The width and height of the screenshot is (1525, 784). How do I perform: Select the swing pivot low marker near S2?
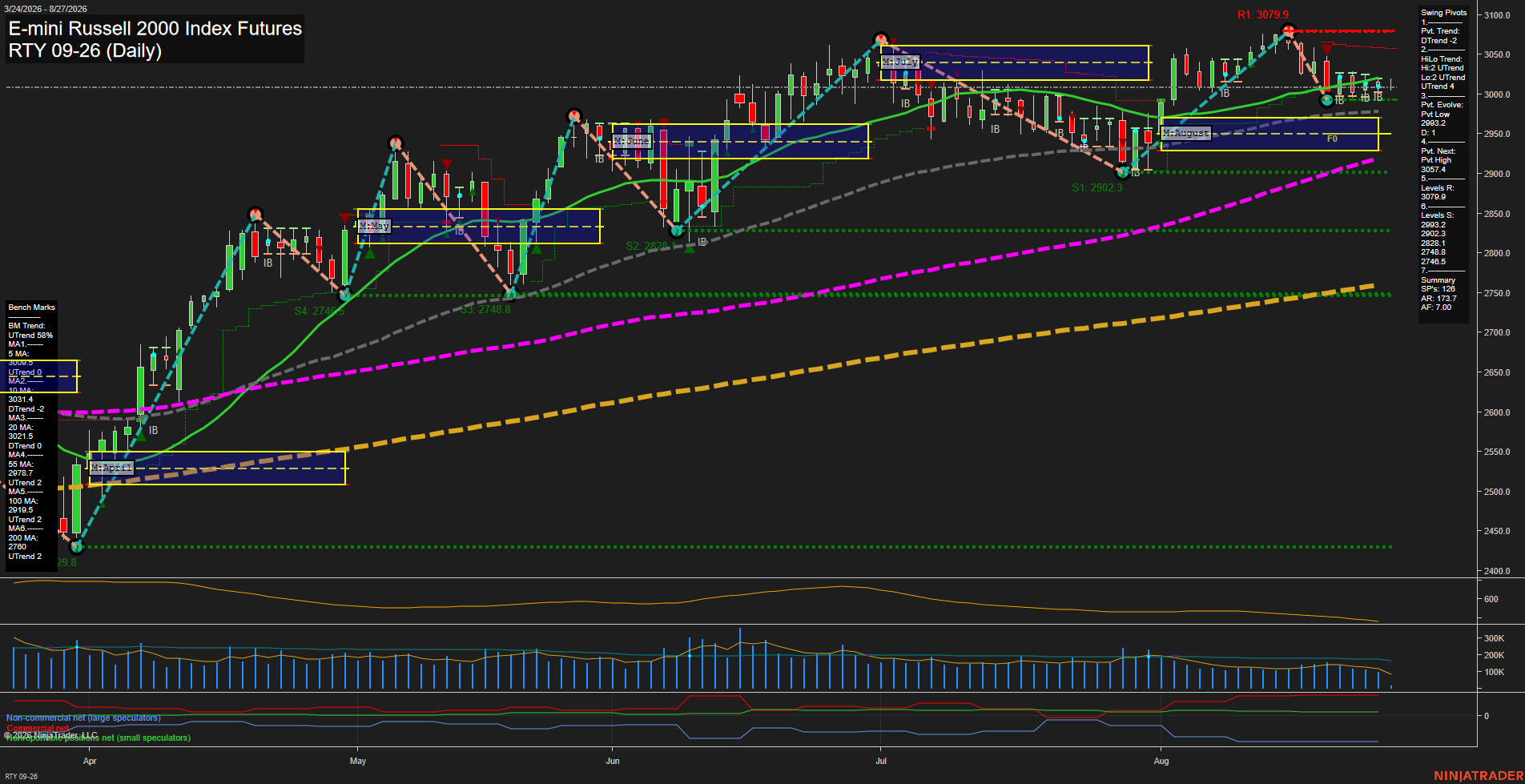[x=677, y=231]
